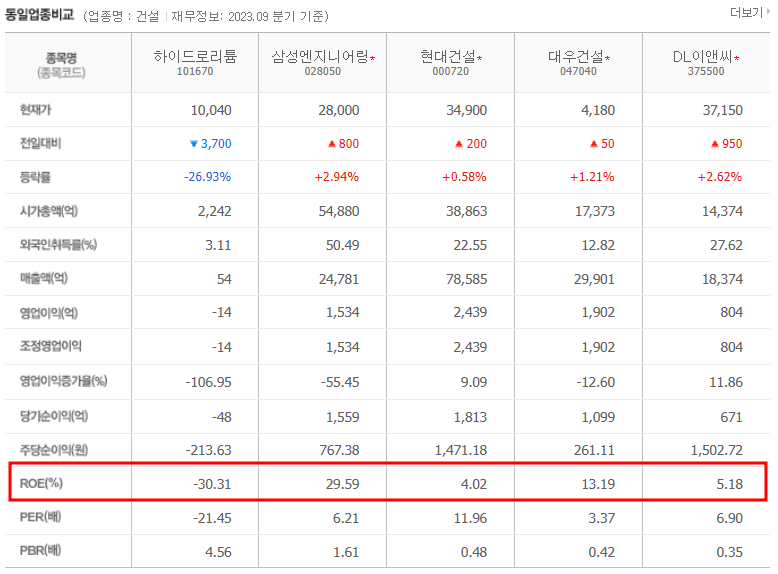Select current price 10,040
The image size is (778, 574).
coord(211,110)
